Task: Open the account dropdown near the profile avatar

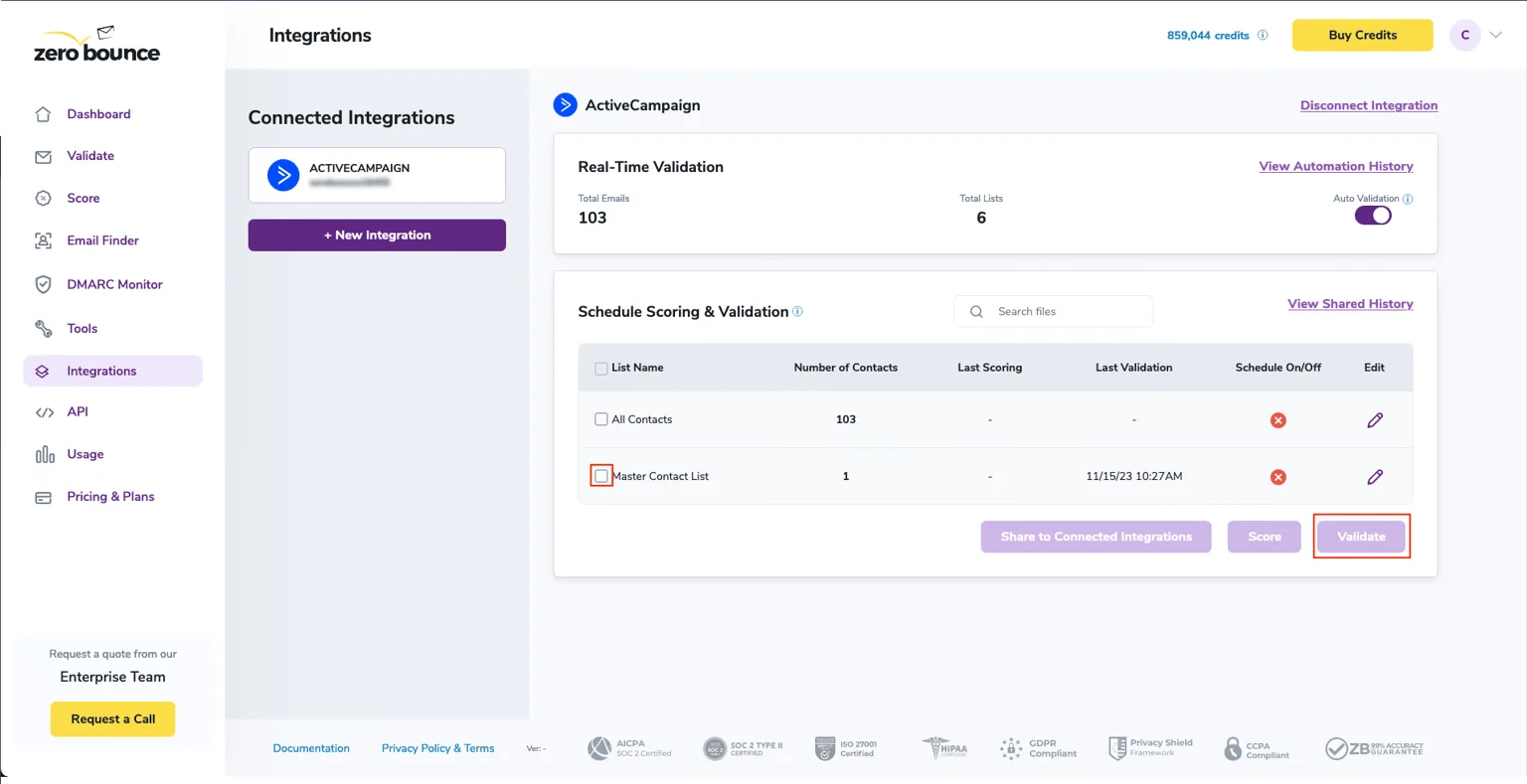Action: coord(1495,35)
